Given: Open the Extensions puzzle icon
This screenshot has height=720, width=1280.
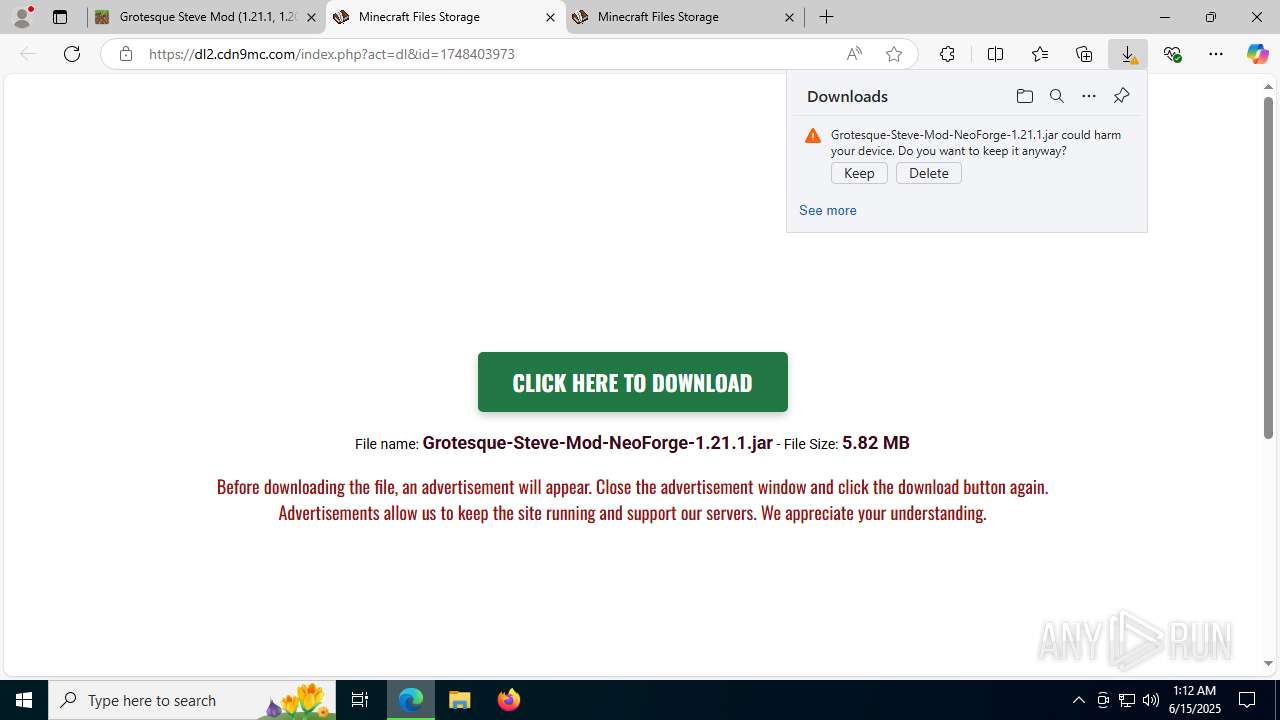Looking at the screenshot, I should pos(947,54).
